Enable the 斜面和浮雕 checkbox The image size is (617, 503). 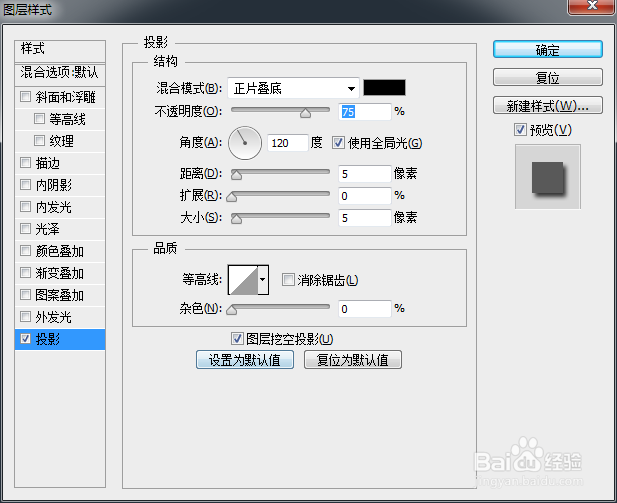26,96
